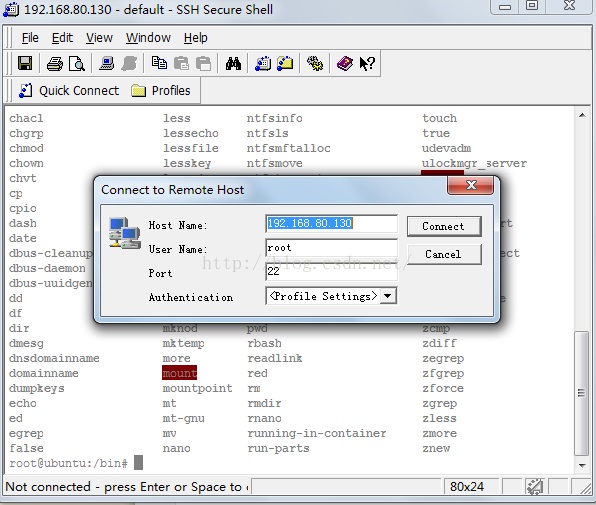Screen dimensions: 596x505
Task: Click 'lessecho' in terminal output
Action: (x=191, y=133)
